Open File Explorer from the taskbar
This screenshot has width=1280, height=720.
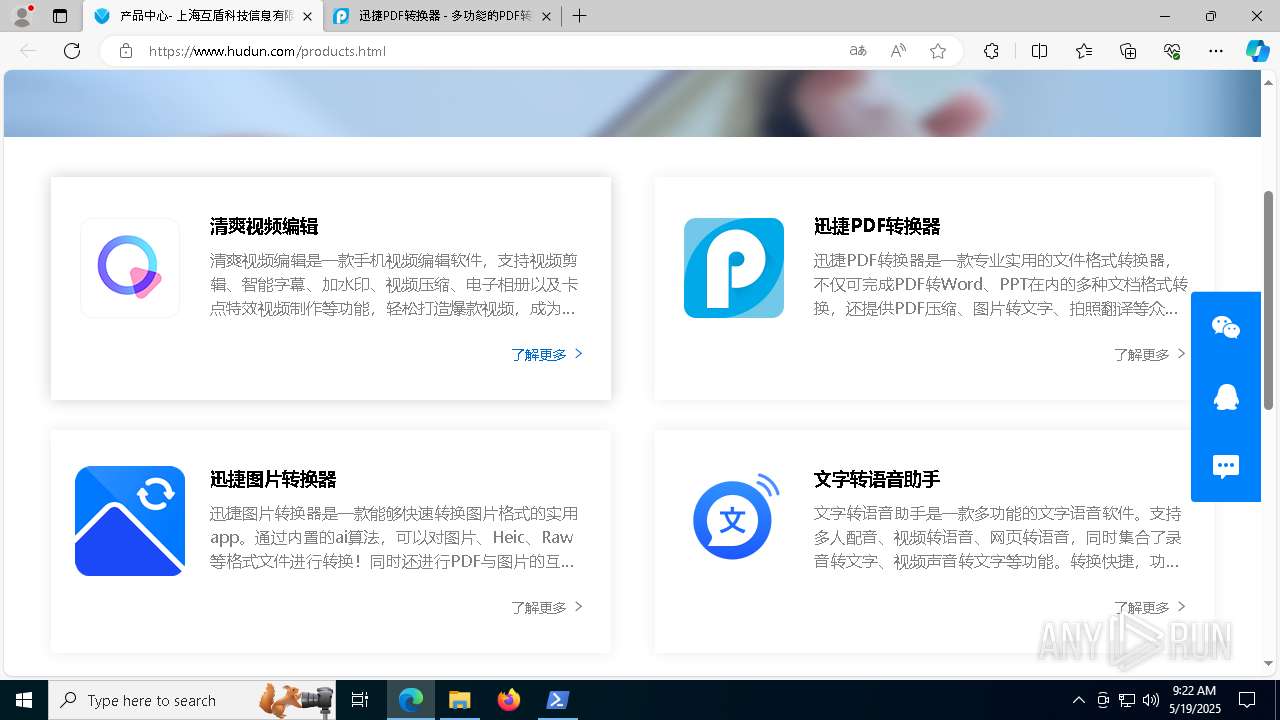pyautogui.click(x=459, y=700)
